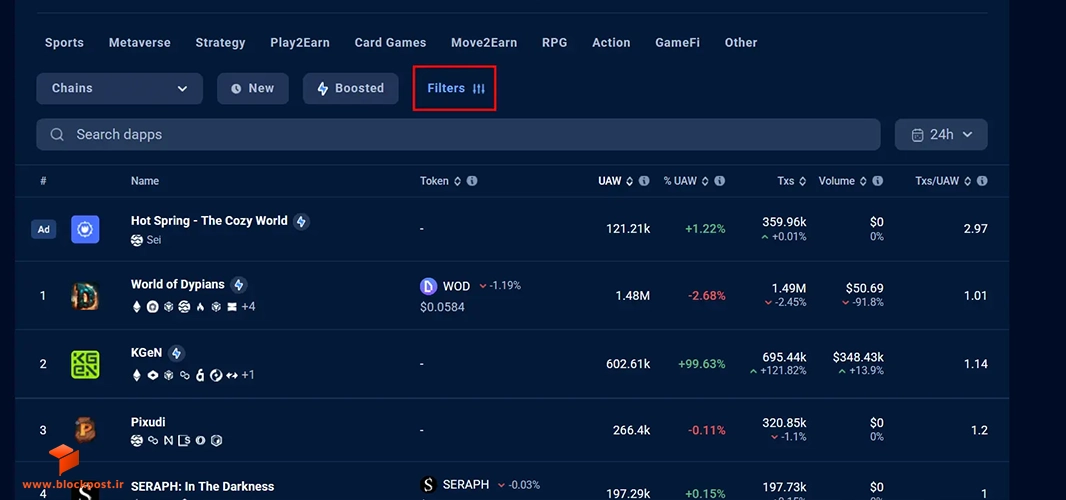Click the 1.48M UAW value

(x=633, y=296)
